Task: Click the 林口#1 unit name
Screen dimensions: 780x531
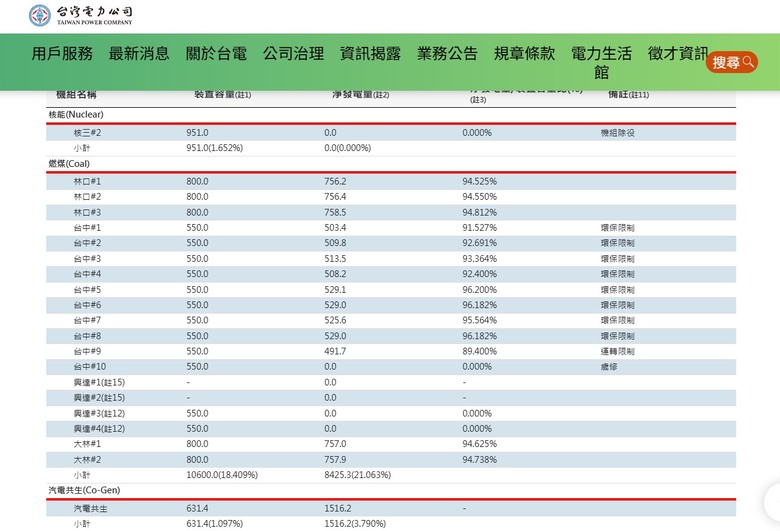Action: [88, 182]
